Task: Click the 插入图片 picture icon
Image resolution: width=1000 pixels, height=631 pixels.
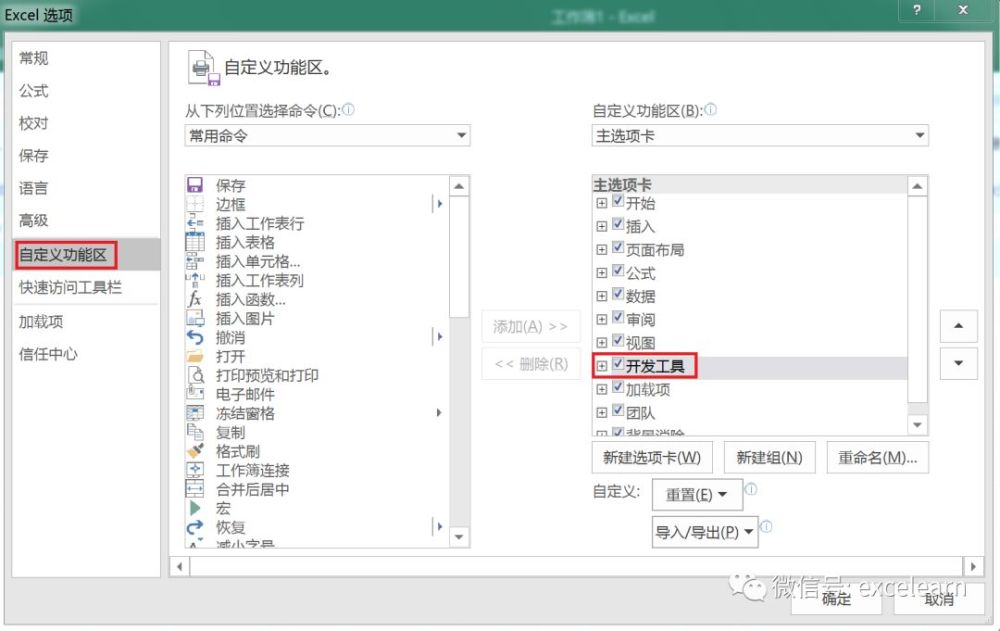Action: 195,318
